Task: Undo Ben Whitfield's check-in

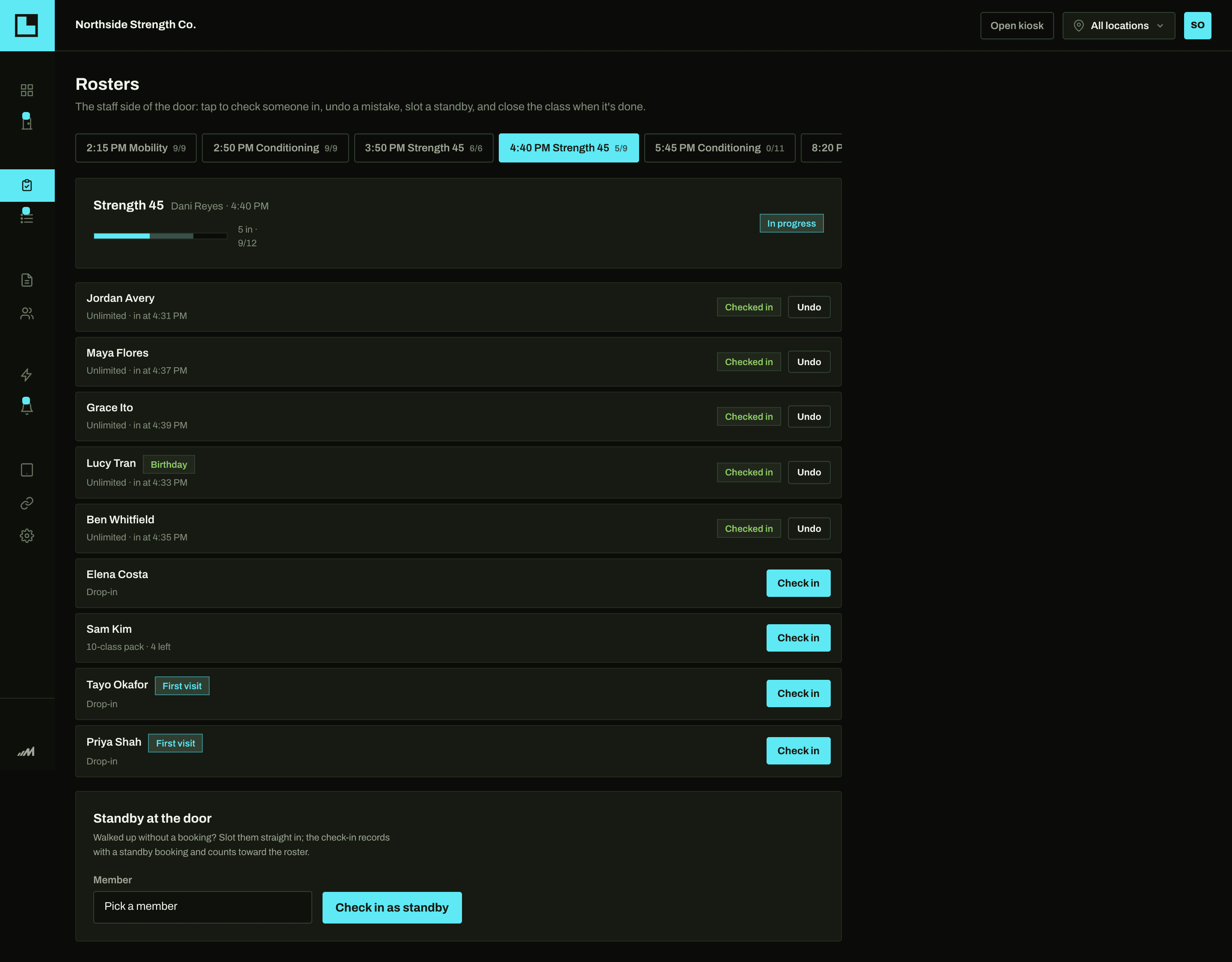Action: click(x=809, y=528)
